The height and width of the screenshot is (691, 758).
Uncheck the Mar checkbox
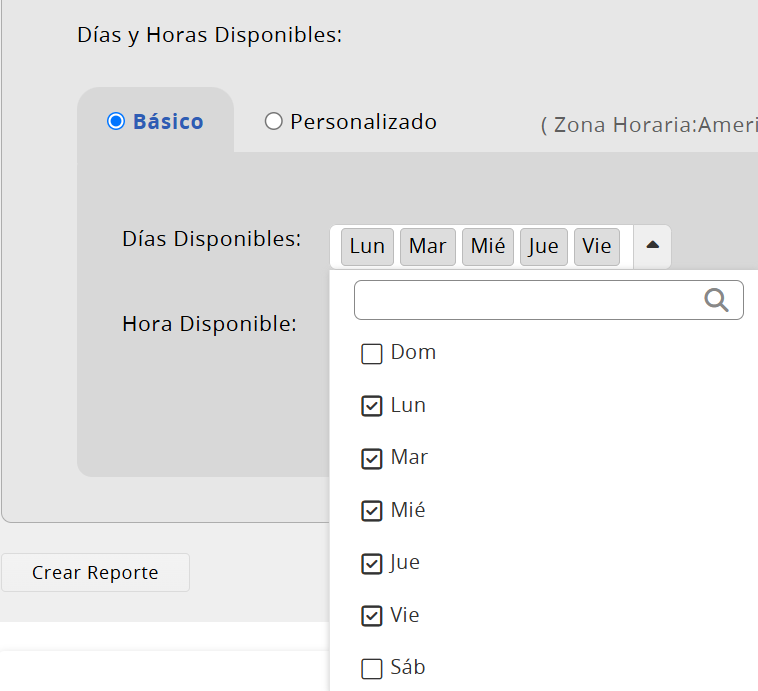click(x=372, y=458)
